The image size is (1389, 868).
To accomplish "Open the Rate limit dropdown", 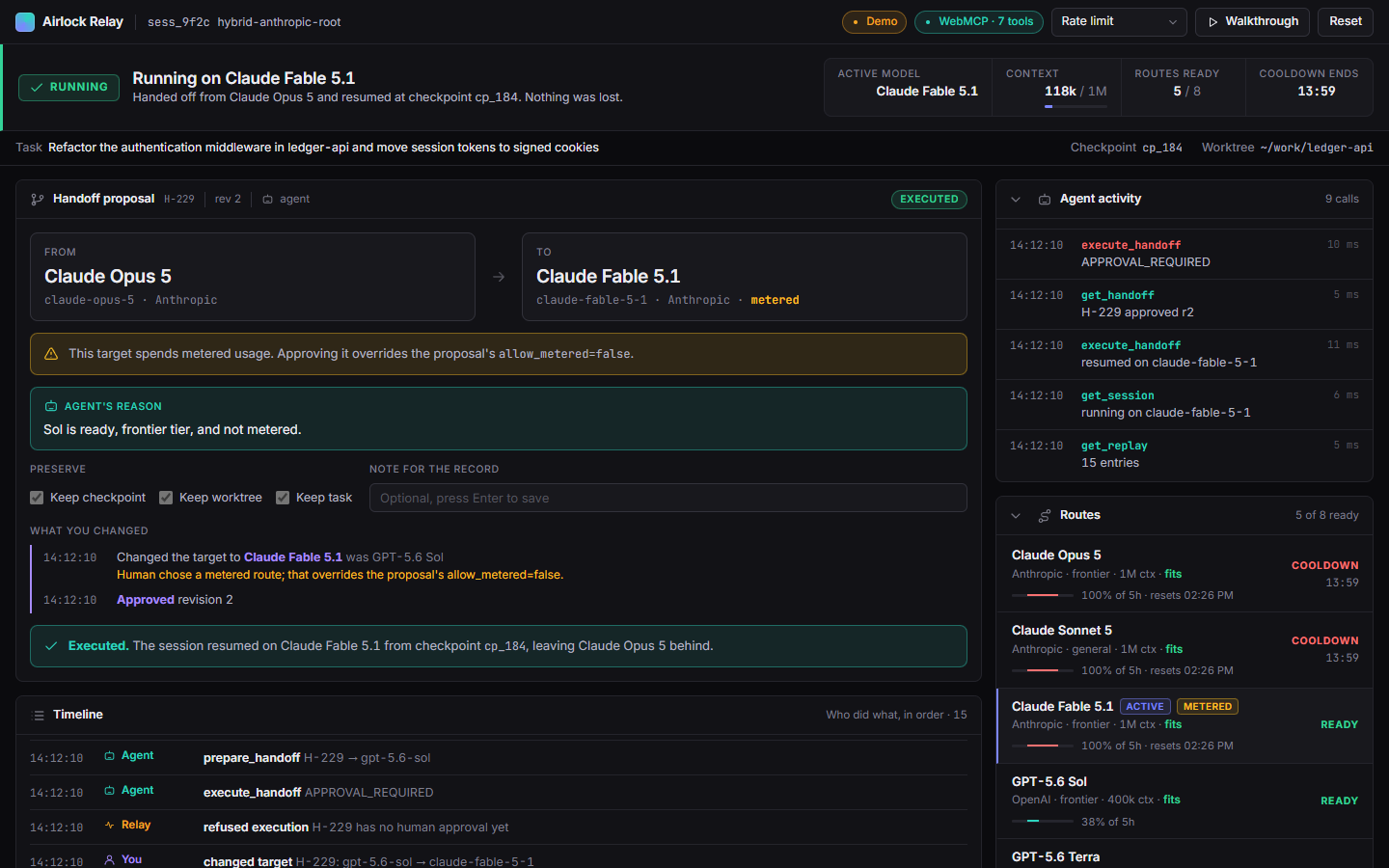I will 1119,21.
